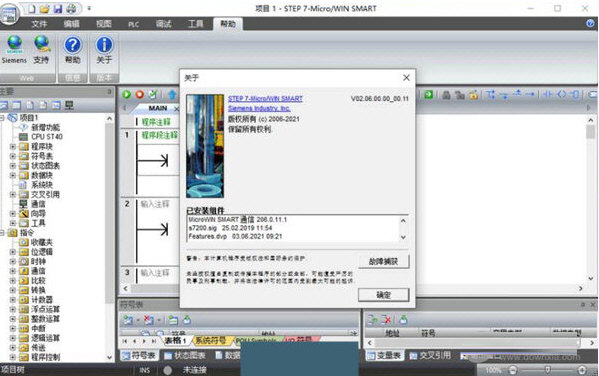Click the delete row icon in variable table toolbar
Viewport: 599px width, 376px height.
[x=387, y=320]
